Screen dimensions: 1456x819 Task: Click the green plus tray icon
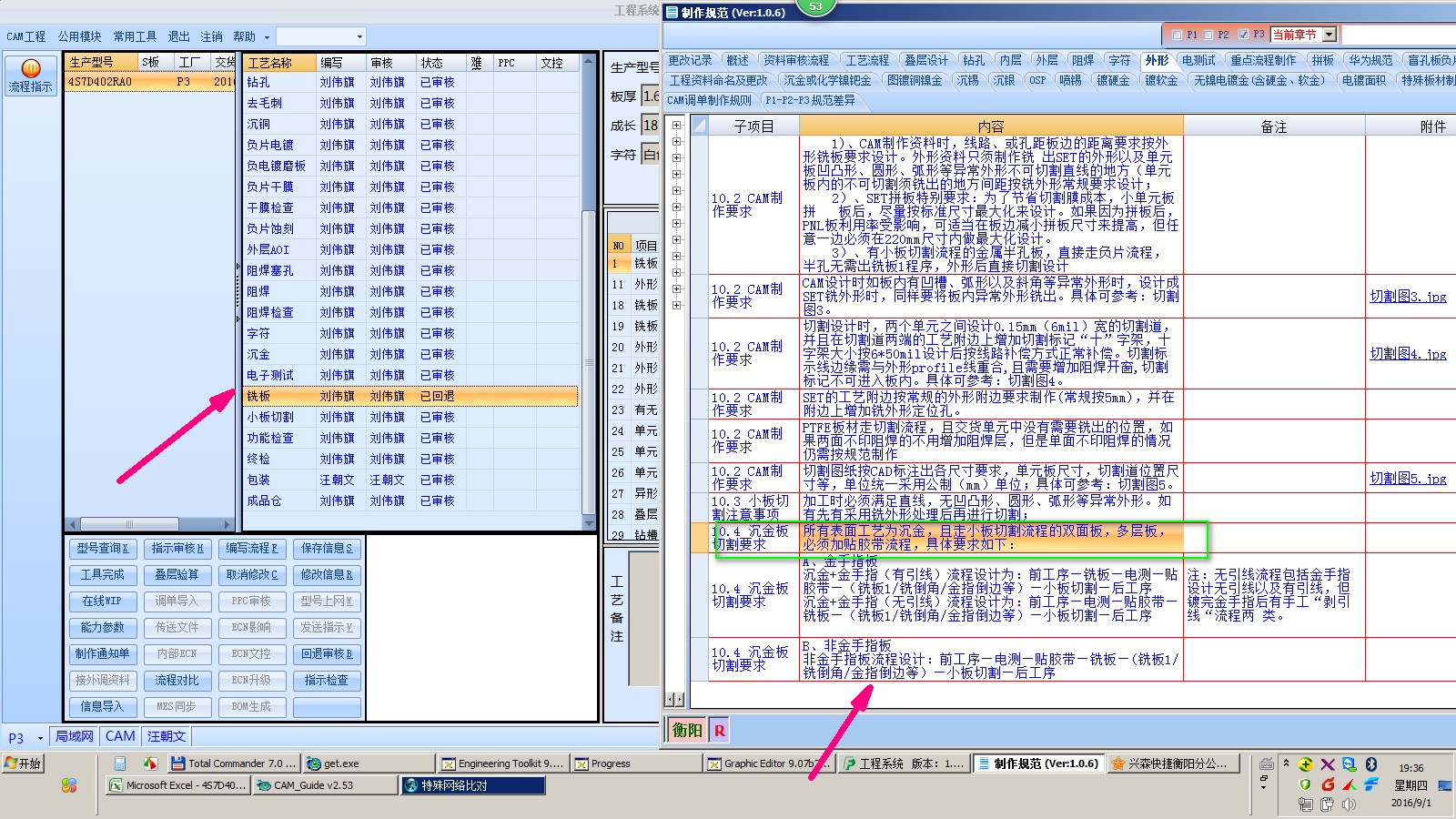(x=1305, y=764)
